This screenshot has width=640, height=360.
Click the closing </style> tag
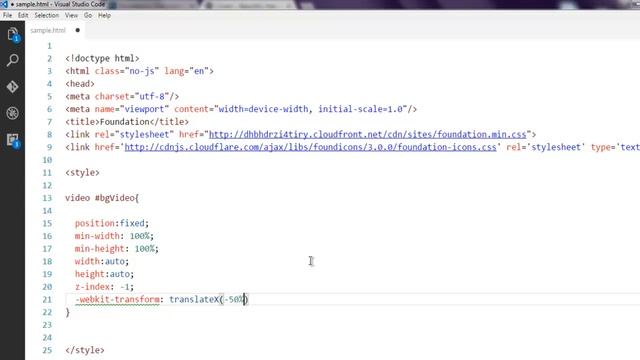point(85,350)
